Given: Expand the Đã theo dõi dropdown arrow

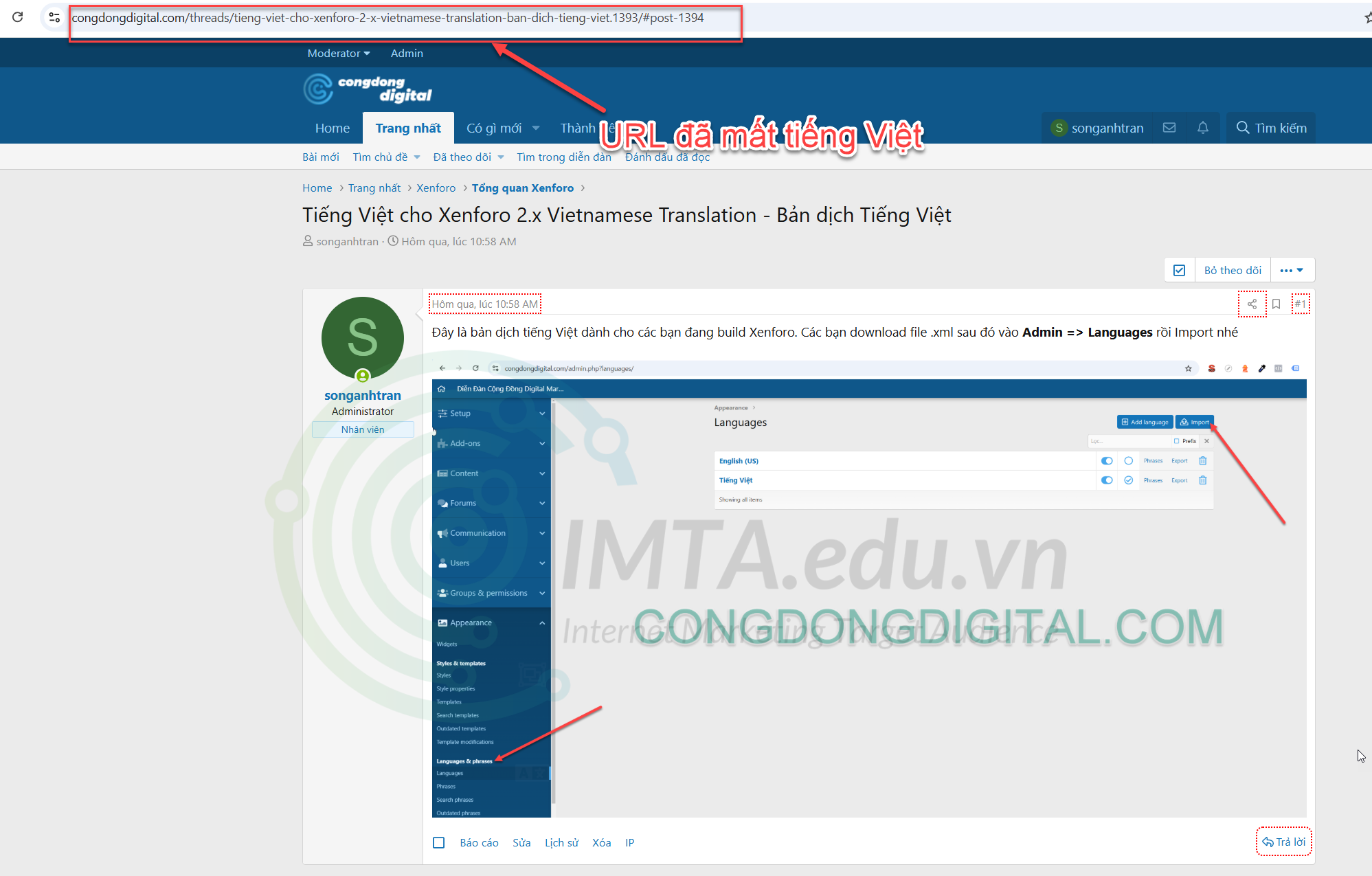Looking at the screenshot, I should 501,157.
